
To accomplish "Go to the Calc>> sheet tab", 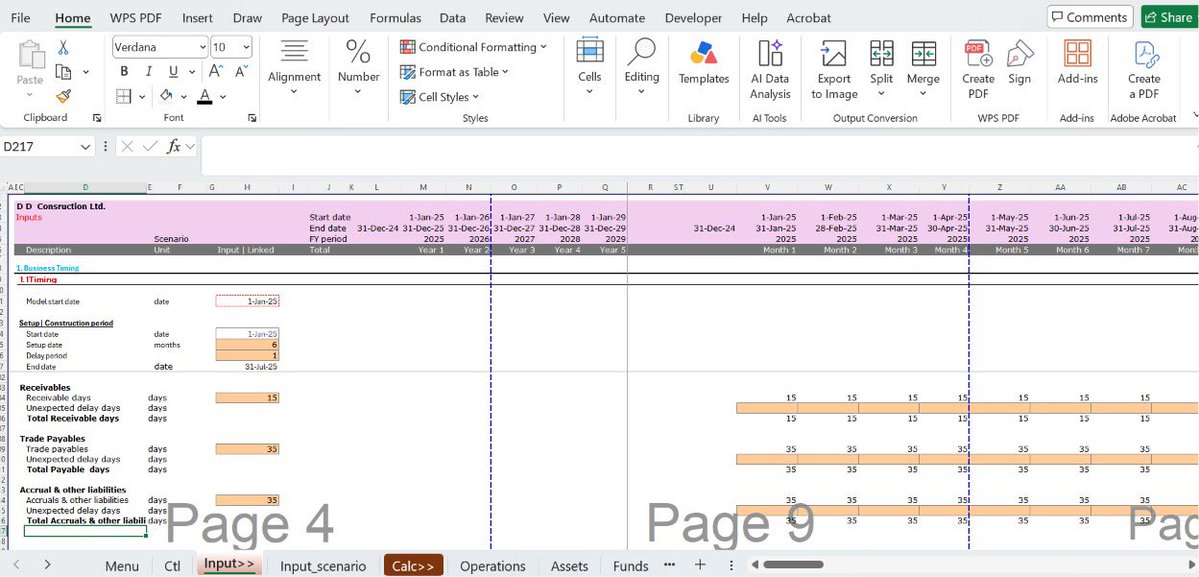I will point(413,566).
